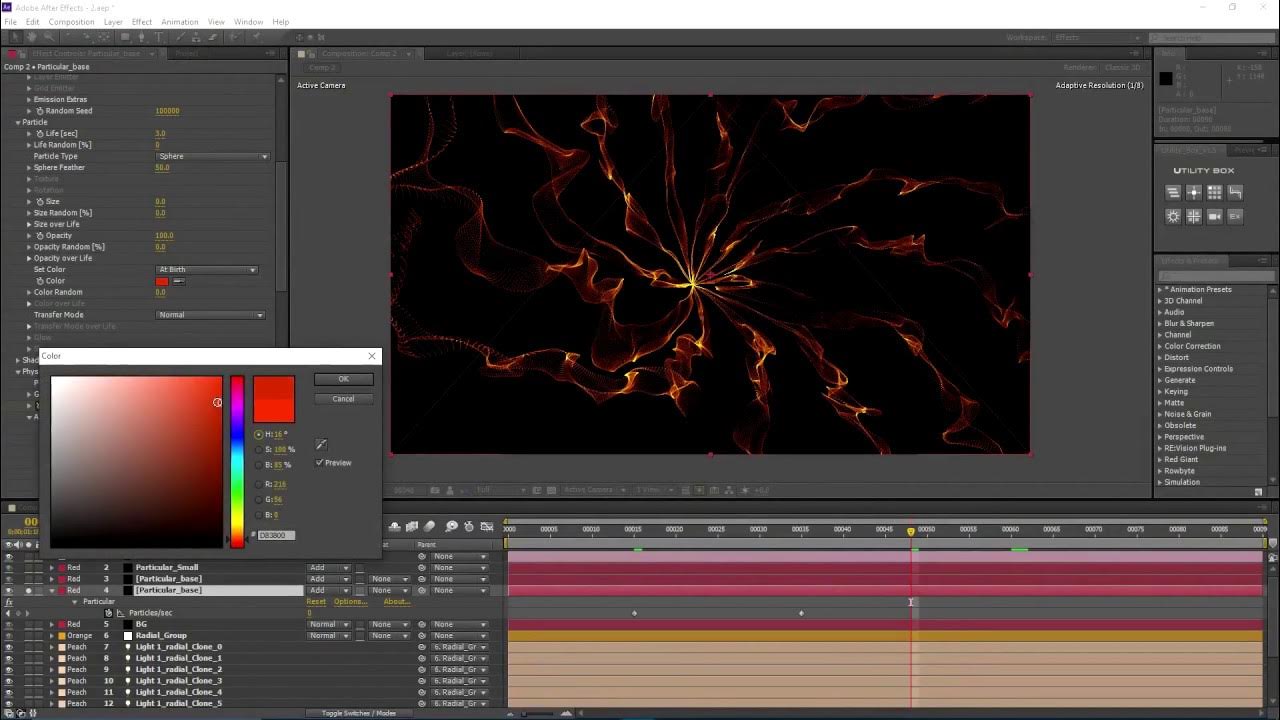Click second Utility Box icon, bottom row
This screenshot has height=720, width=1280.
1194,215
